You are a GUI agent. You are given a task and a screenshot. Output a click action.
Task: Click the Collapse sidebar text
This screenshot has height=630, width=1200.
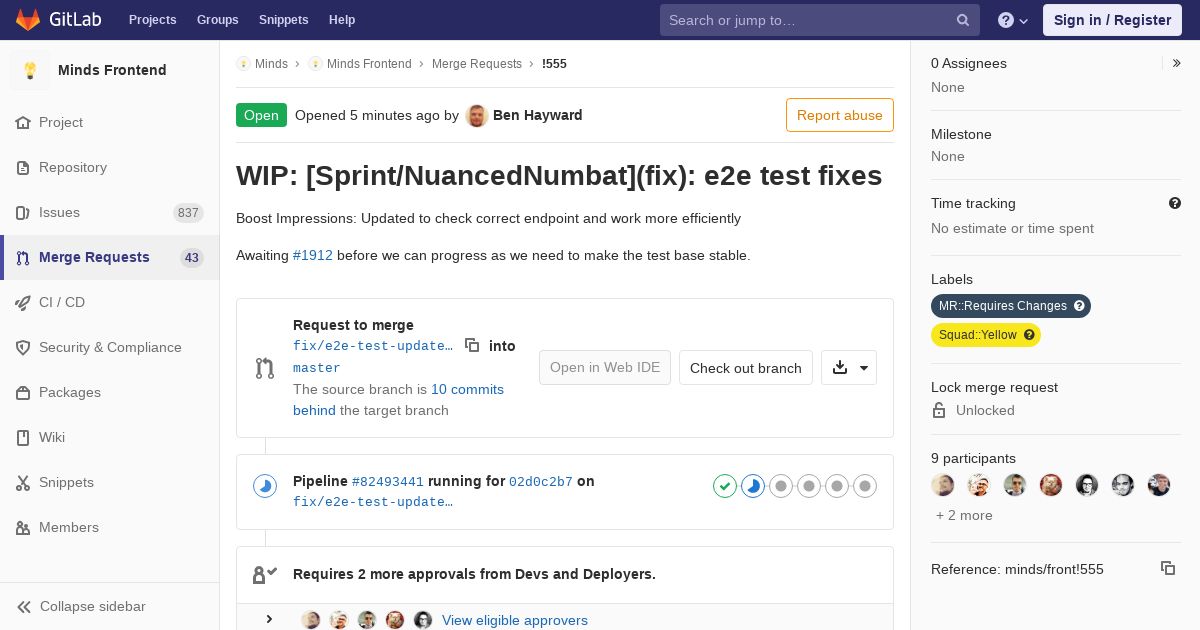pos(93,606)
